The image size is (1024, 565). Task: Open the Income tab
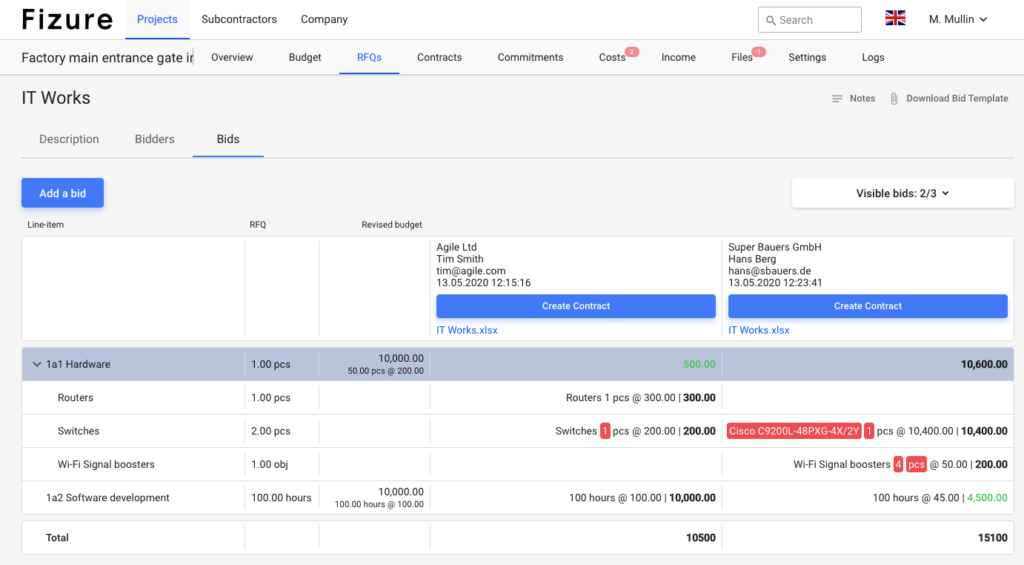(679, 57)
